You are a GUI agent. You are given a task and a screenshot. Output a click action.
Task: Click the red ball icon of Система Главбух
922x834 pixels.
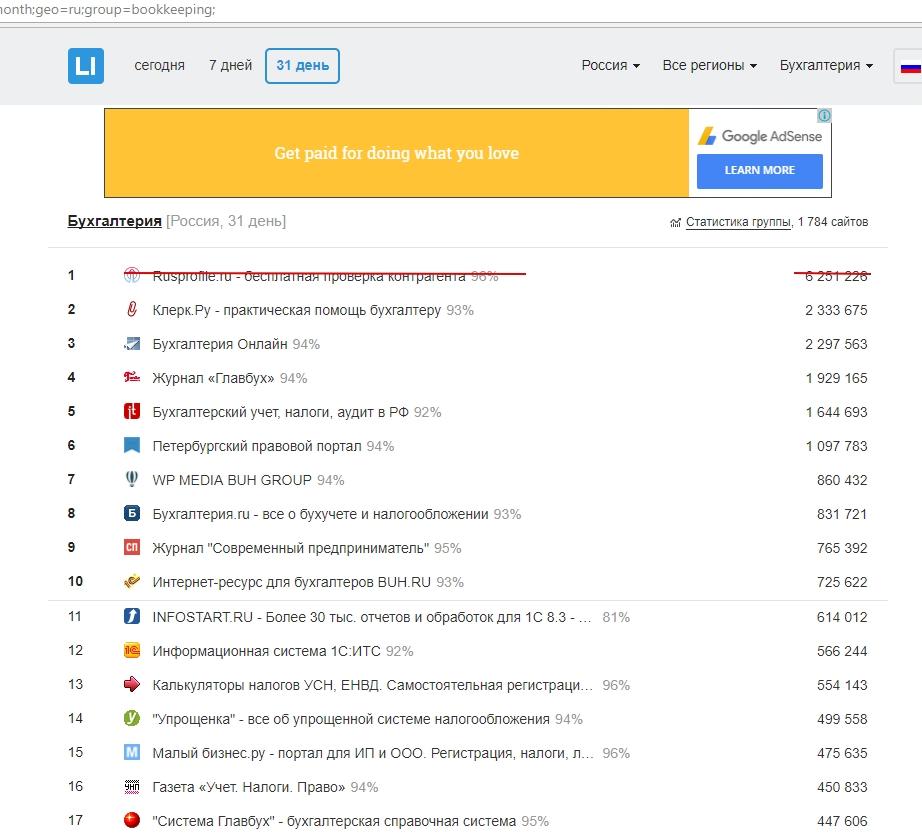[x=132, y=820]
